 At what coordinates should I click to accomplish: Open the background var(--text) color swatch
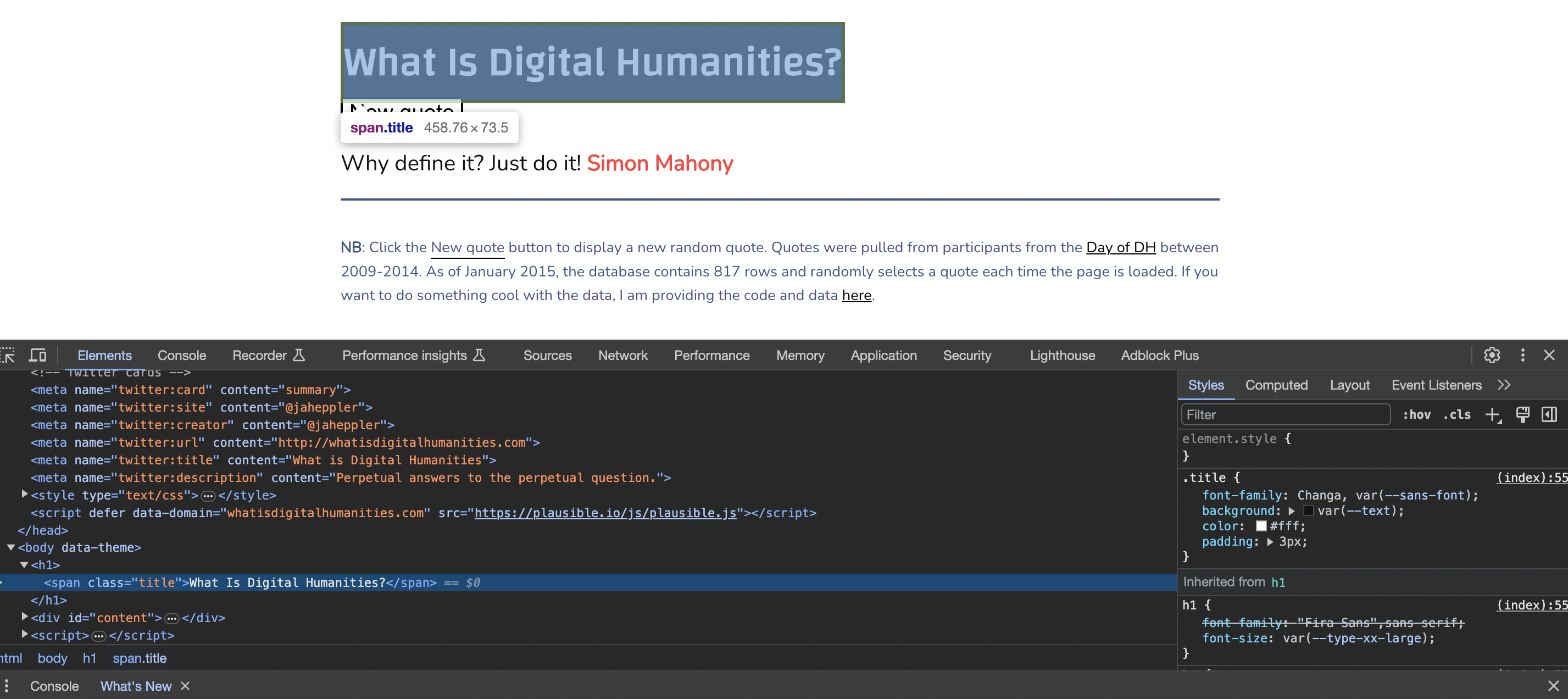(1308, 511)
